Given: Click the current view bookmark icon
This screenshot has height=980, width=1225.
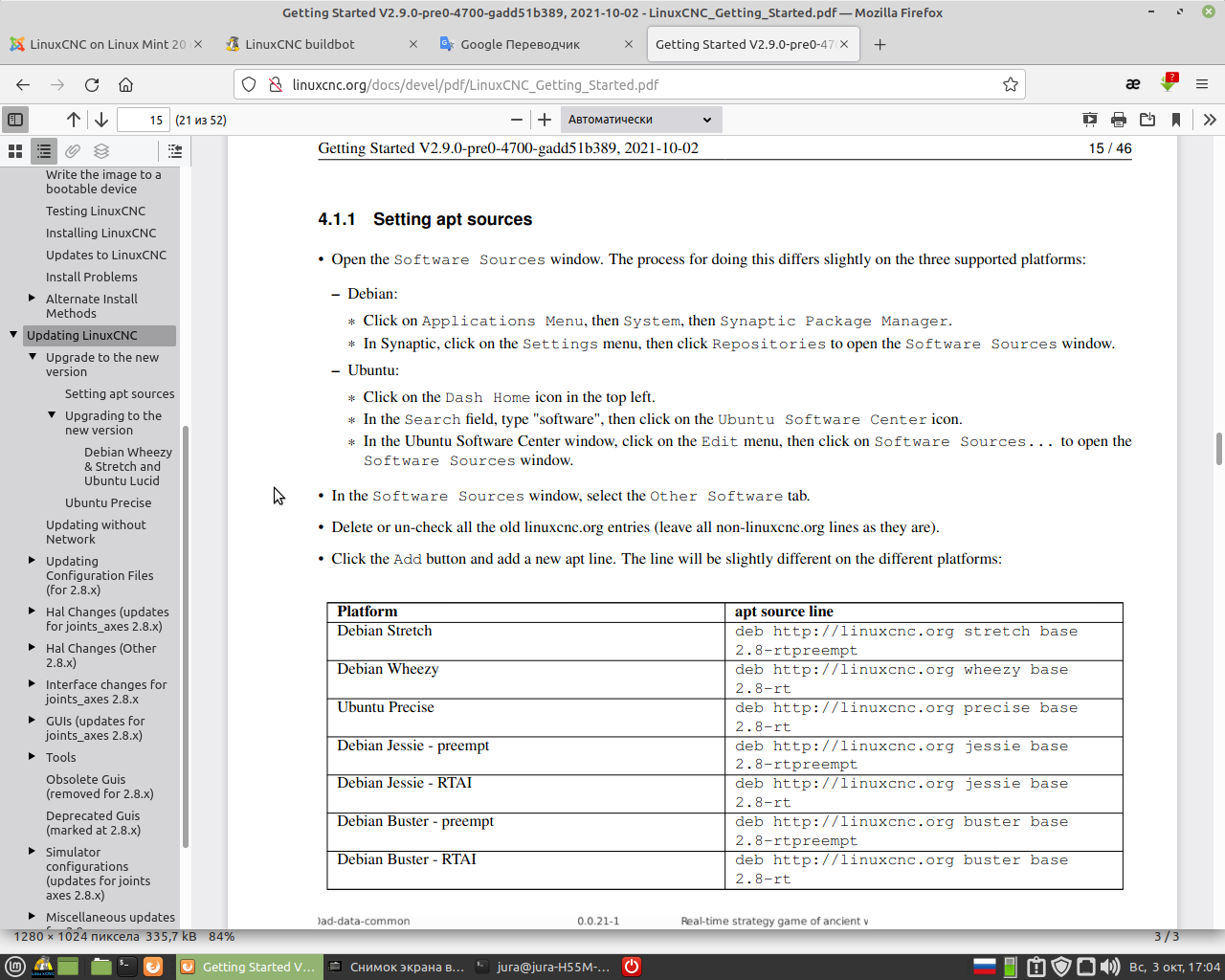Looking at the screenshot, I should pyautogui.click(x=1175, y=120).
